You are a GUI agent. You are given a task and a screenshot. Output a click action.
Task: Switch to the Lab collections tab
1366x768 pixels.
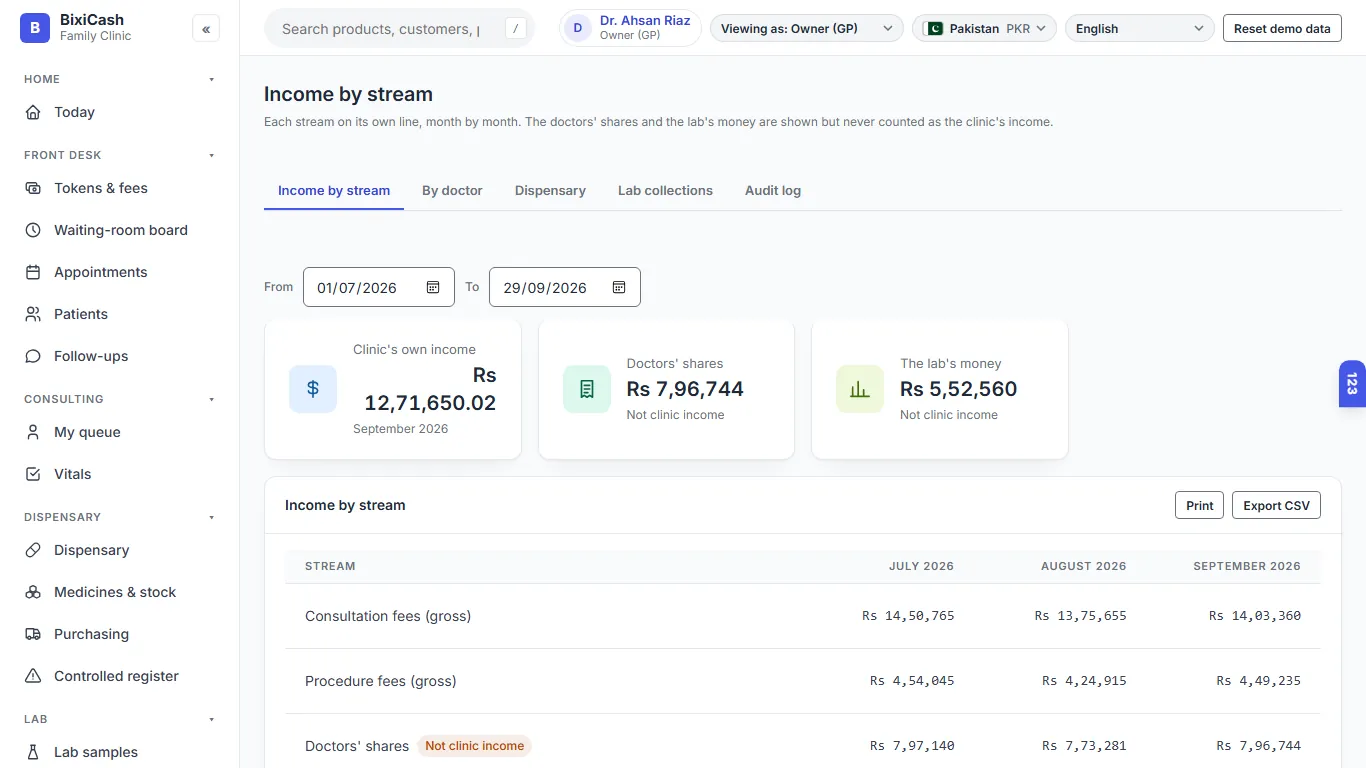point(665,190)
